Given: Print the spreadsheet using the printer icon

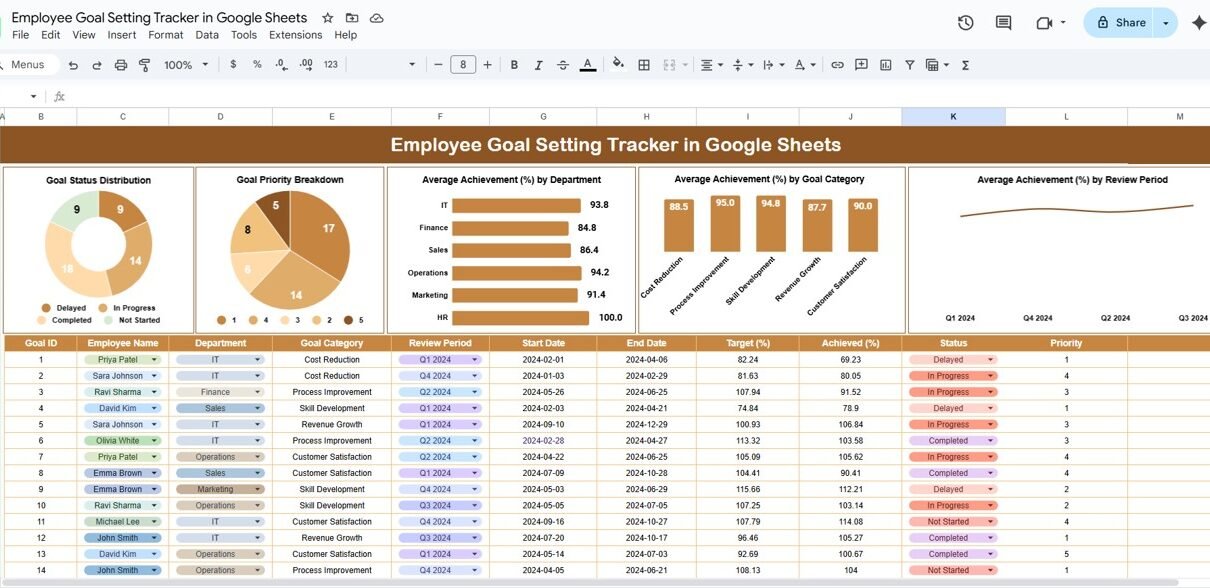Looking at the screenshot, I should pyautogui.click(x=121, y=65).
